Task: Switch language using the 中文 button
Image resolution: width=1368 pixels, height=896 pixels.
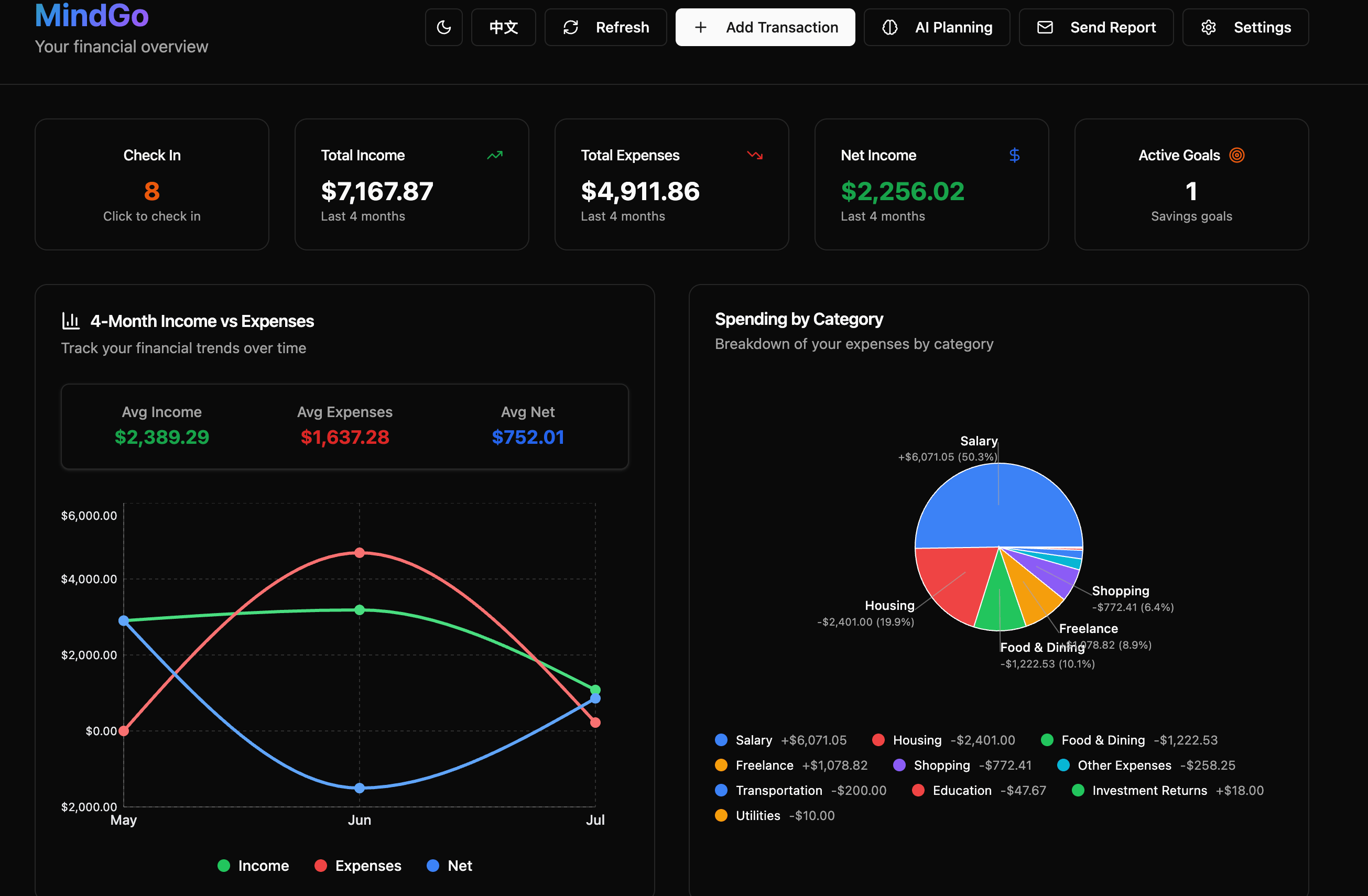Action: tap(503, 27)
